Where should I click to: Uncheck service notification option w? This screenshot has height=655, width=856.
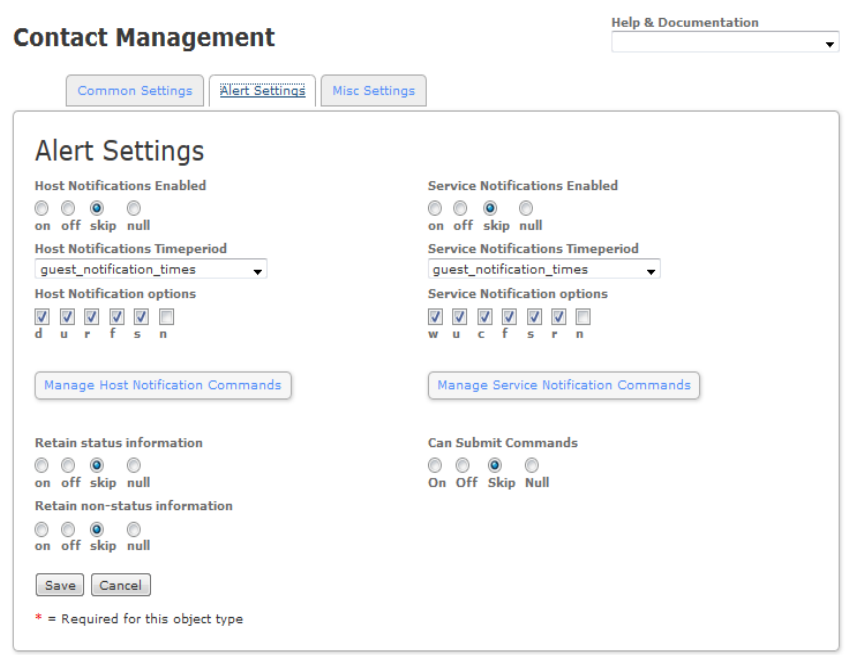pos(435,317)
